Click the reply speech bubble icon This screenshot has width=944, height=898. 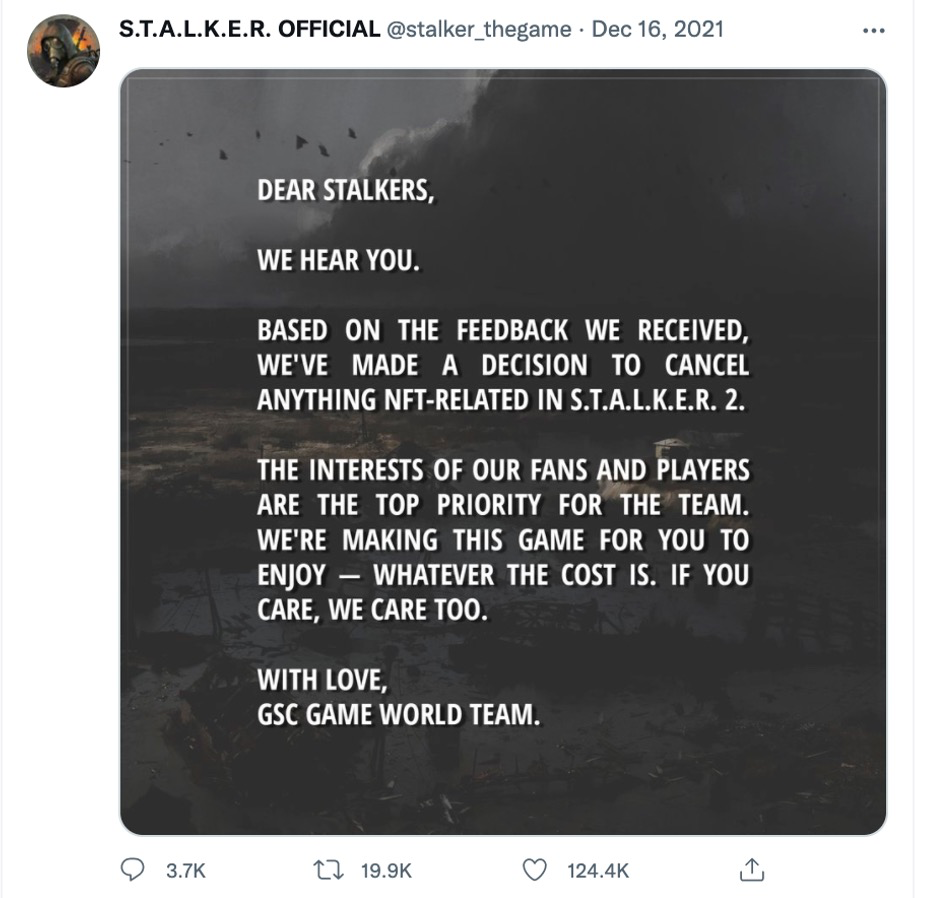tap(132, 870)
